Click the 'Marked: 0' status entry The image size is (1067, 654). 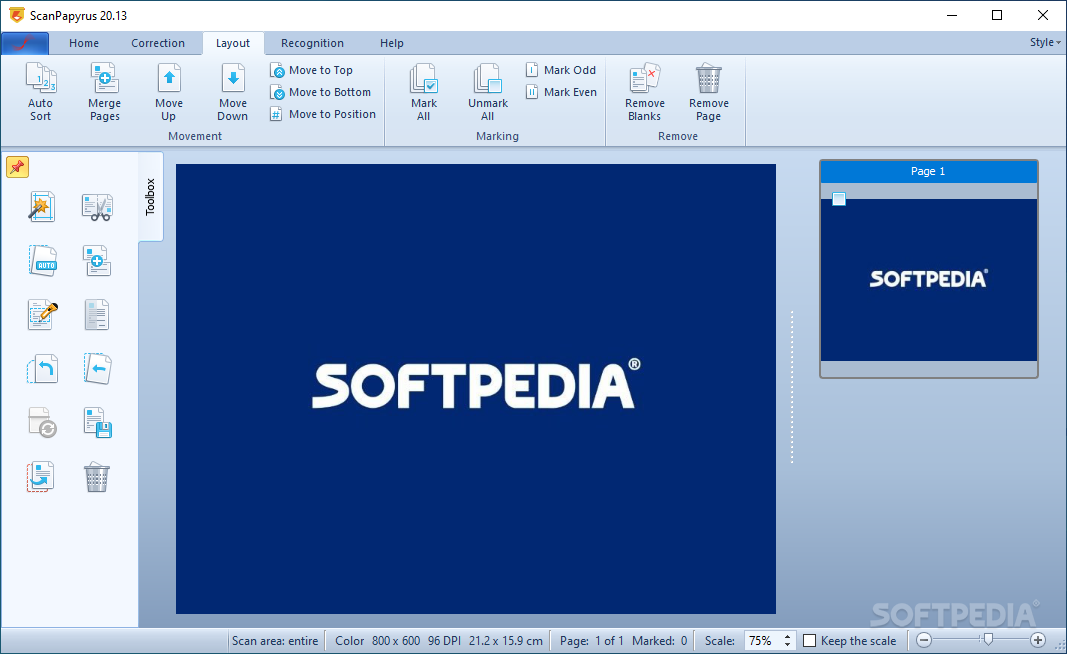coord(659,640)
